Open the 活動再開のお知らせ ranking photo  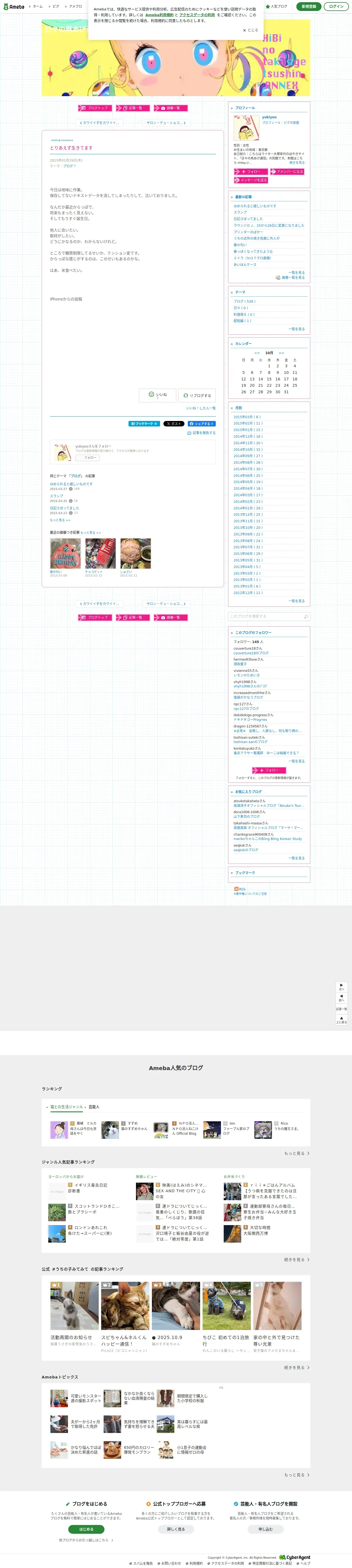[x=74, y=1306]
